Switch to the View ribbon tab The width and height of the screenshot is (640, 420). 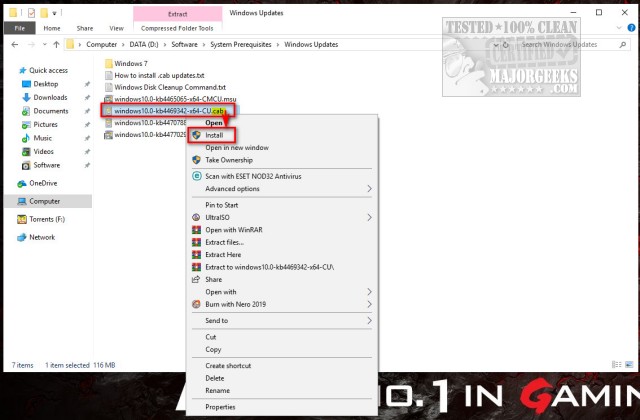click(x=116, y=28)
